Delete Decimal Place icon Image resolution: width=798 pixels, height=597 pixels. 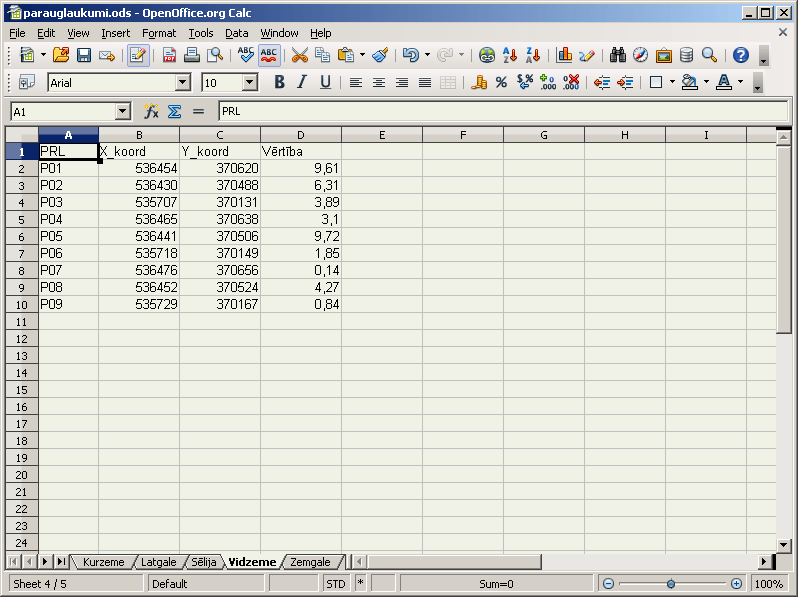(571, 82)
